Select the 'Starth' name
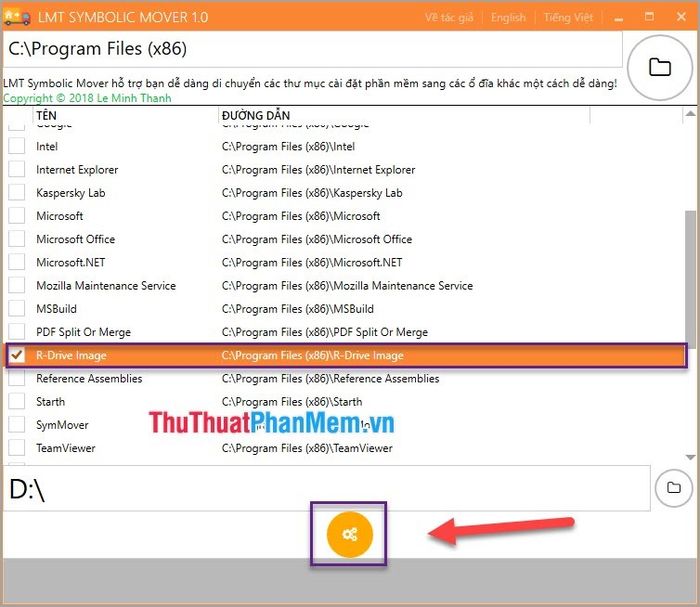Image resolution: width=700 pixels, height=607 pixels. click(50, 402)
